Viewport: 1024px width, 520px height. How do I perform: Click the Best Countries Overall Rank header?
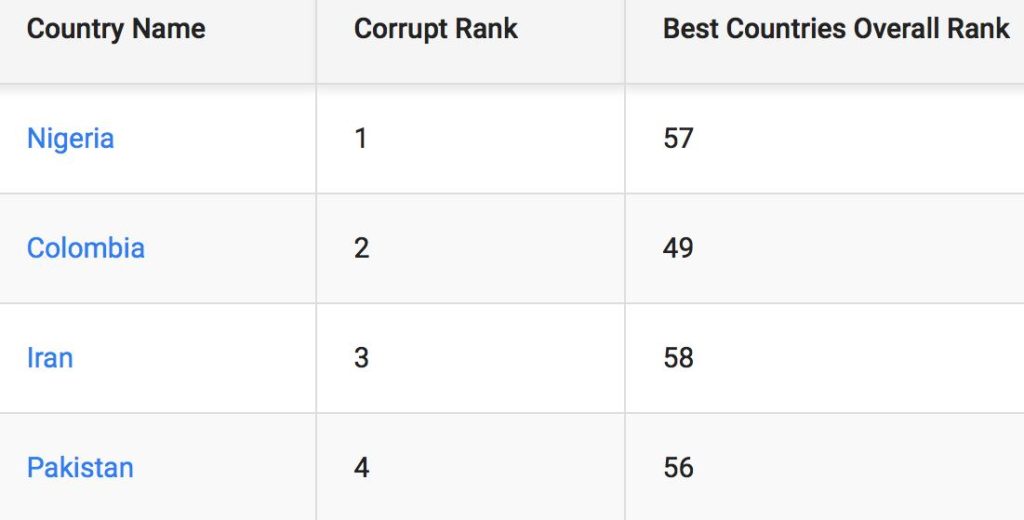click(836, 29)
